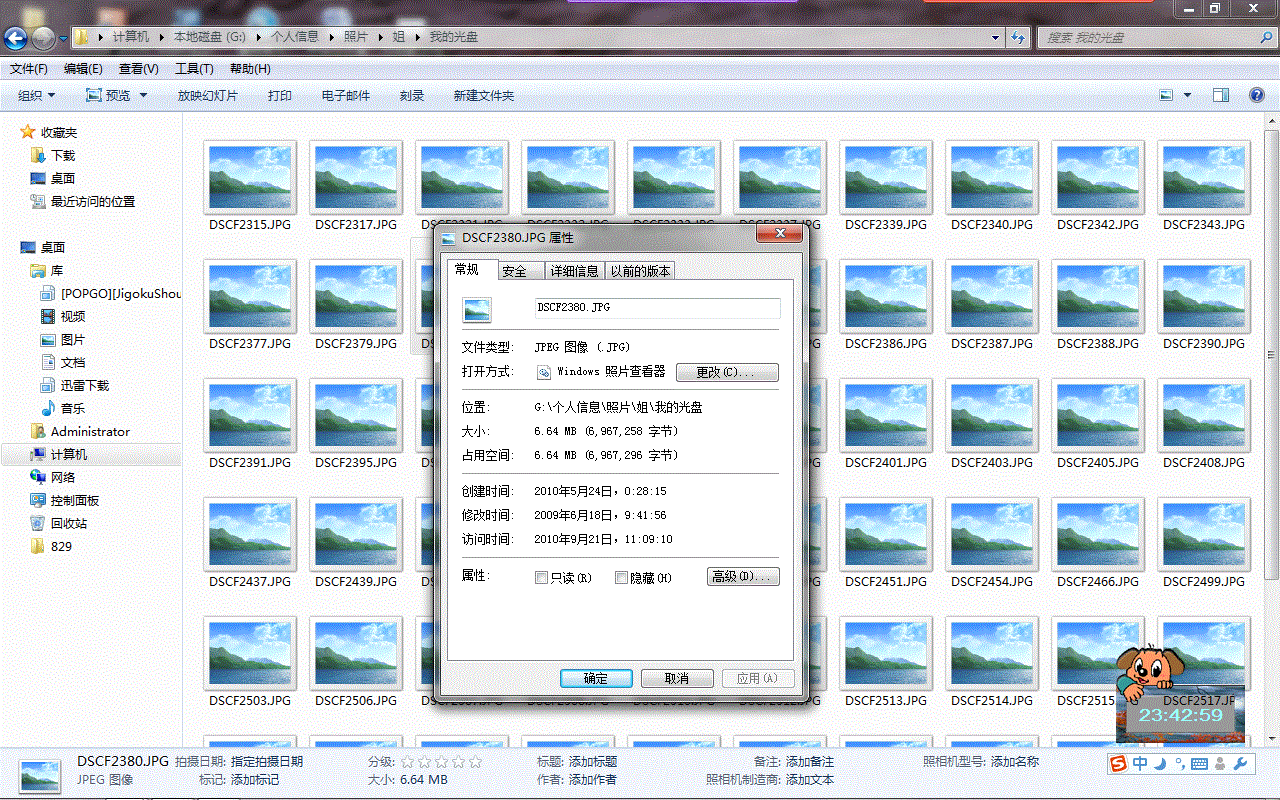Open the 下载 folder in favorites
The width and height of the screenshot is (1280, 800).
39,155
